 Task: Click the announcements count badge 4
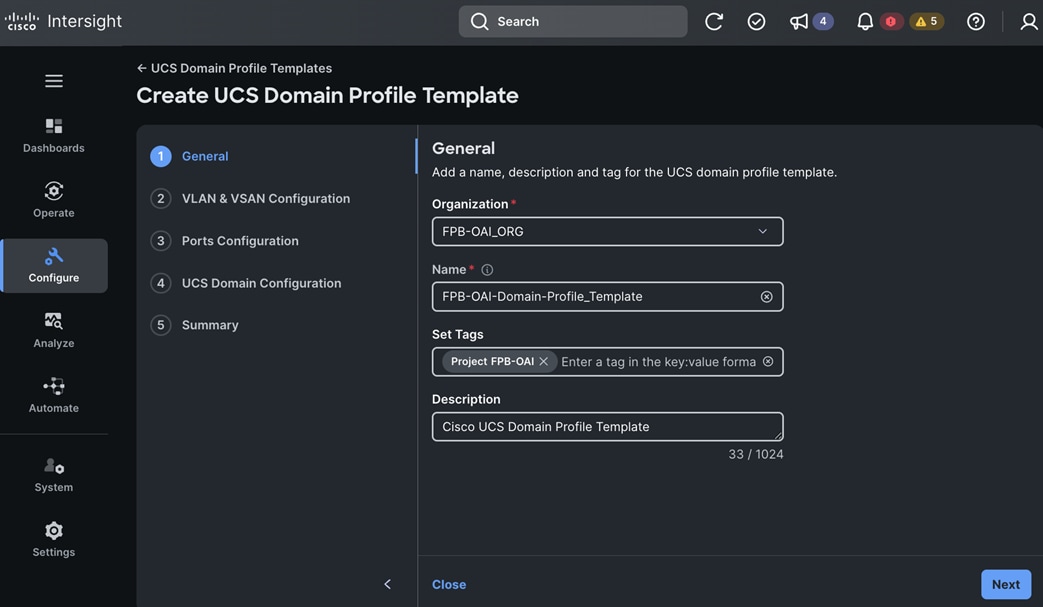[x=823, y=21]
